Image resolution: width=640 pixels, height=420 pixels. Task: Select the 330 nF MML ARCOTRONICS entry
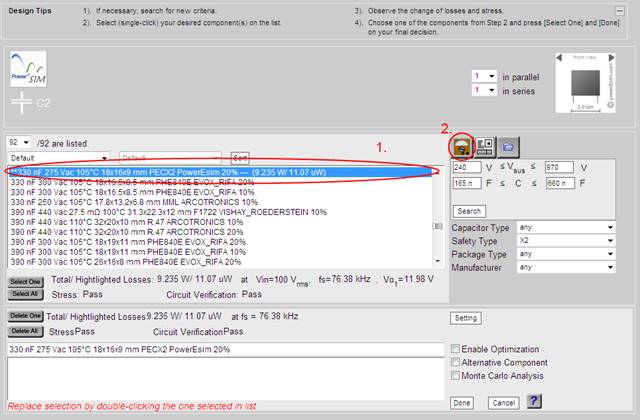(x=148, y=203)
